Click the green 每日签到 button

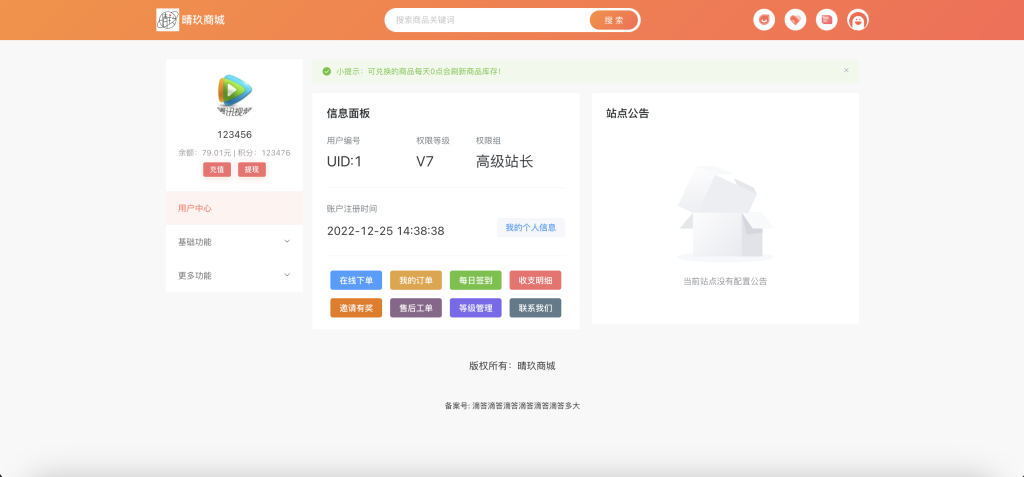click(475, 280)
